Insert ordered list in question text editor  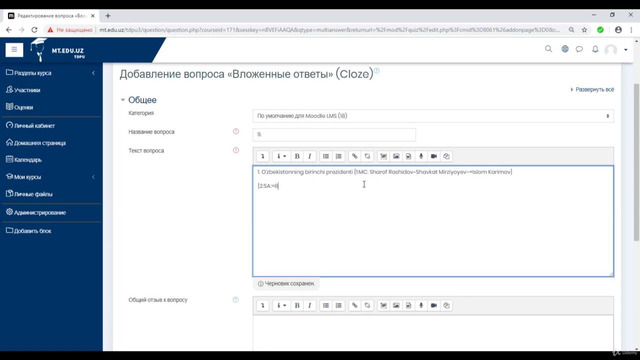pos(338,156)
